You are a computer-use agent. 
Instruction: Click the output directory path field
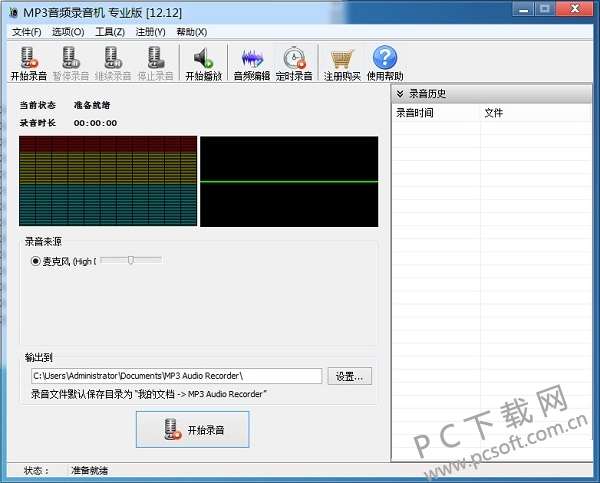coord(176,376)
